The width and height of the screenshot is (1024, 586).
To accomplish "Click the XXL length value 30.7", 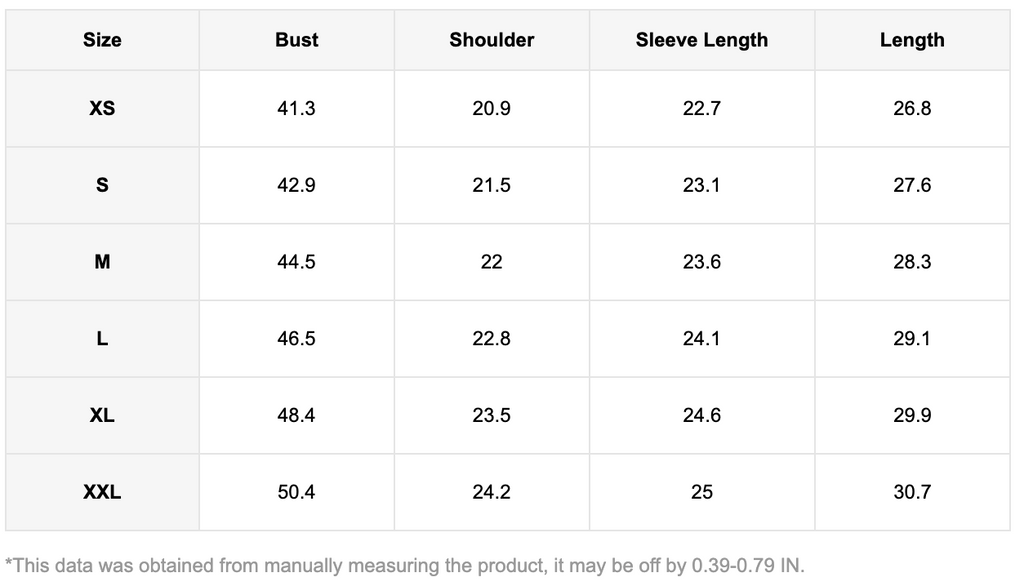I will click(x=911, y=492).
